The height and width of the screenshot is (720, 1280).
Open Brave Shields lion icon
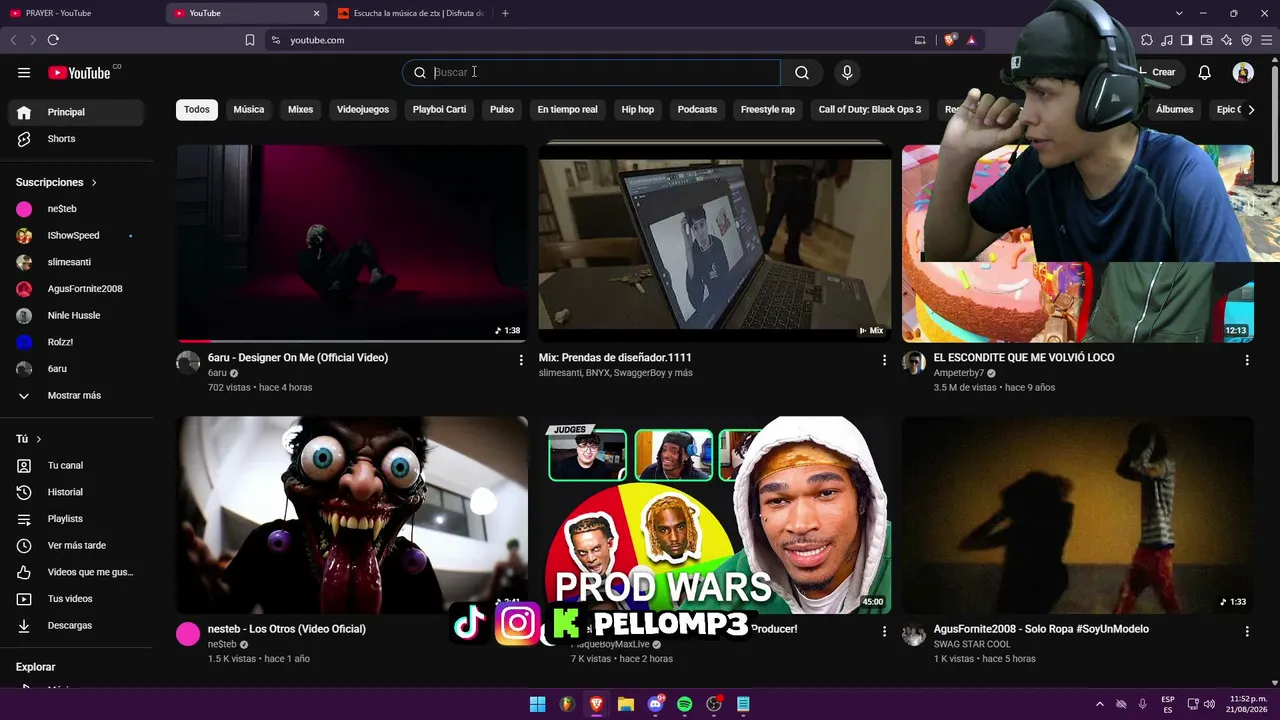tap(950, 40)
